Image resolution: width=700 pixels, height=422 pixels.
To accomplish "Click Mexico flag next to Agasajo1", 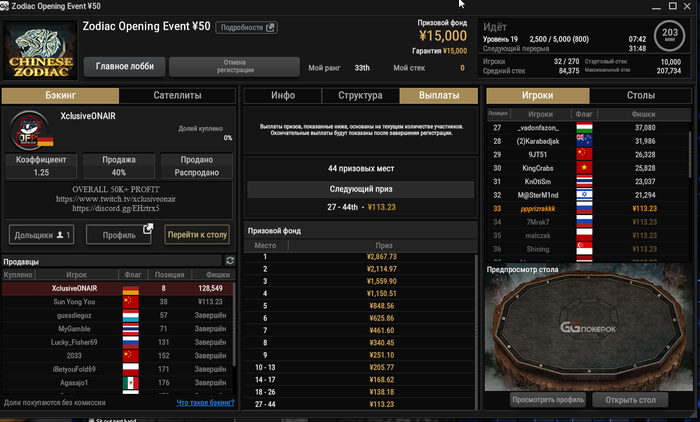I will pyautogui.click(x=130, y=383).
